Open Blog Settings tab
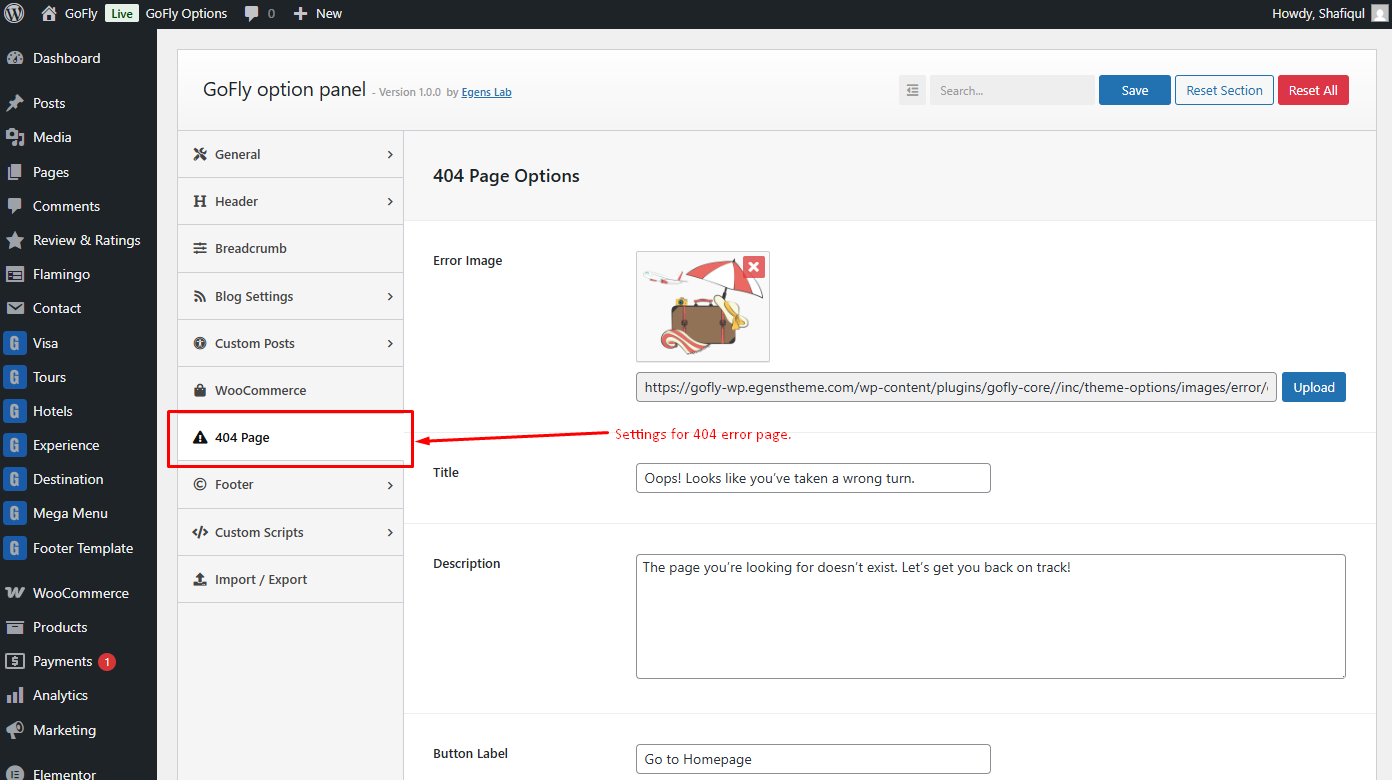 [291, 296]
